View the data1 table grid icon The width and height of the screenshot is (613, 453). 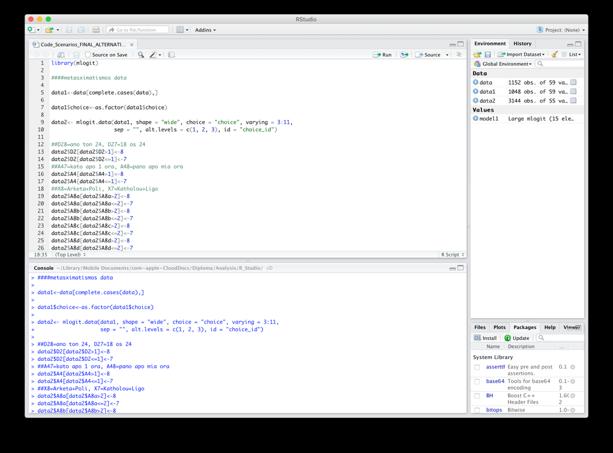coord(573,91)
